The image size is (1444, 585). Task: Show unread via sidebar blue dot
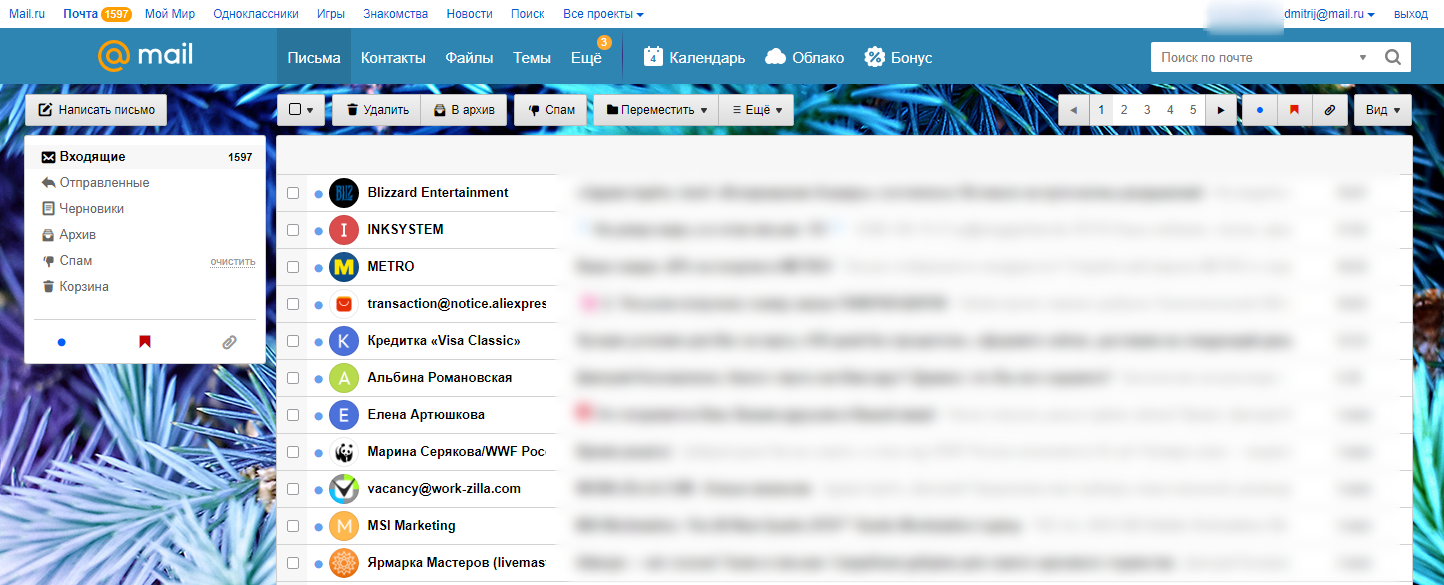pyautogui.click(x=62, y=342)
